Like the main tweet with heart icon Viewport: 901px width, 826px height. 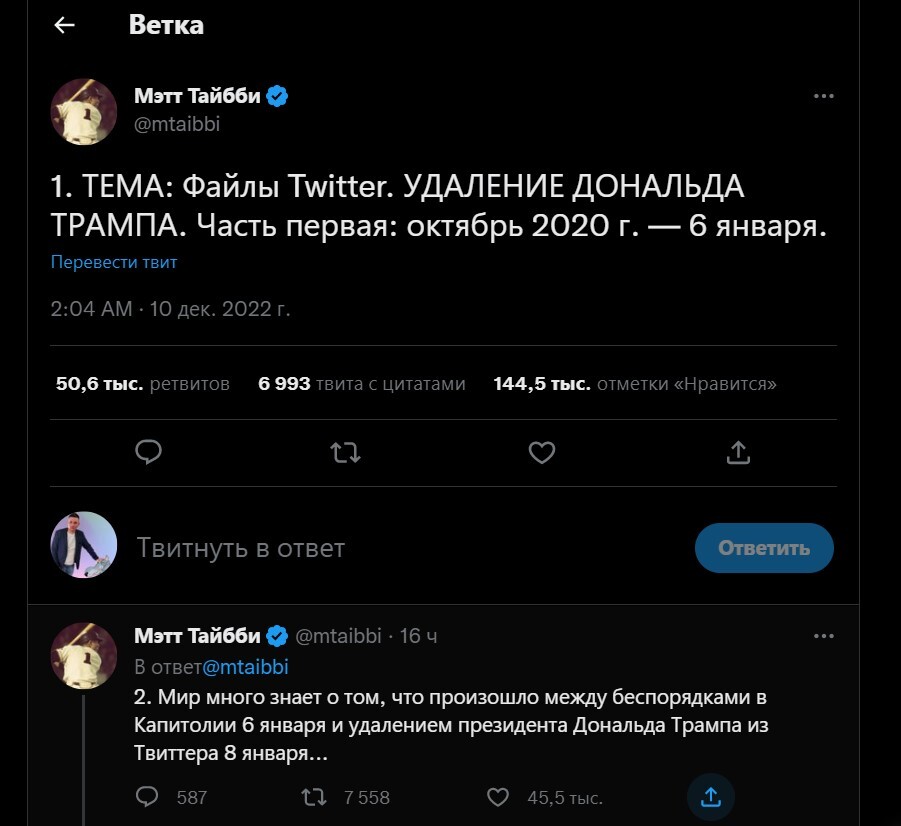pyautogui.click(x=541, y=453)
